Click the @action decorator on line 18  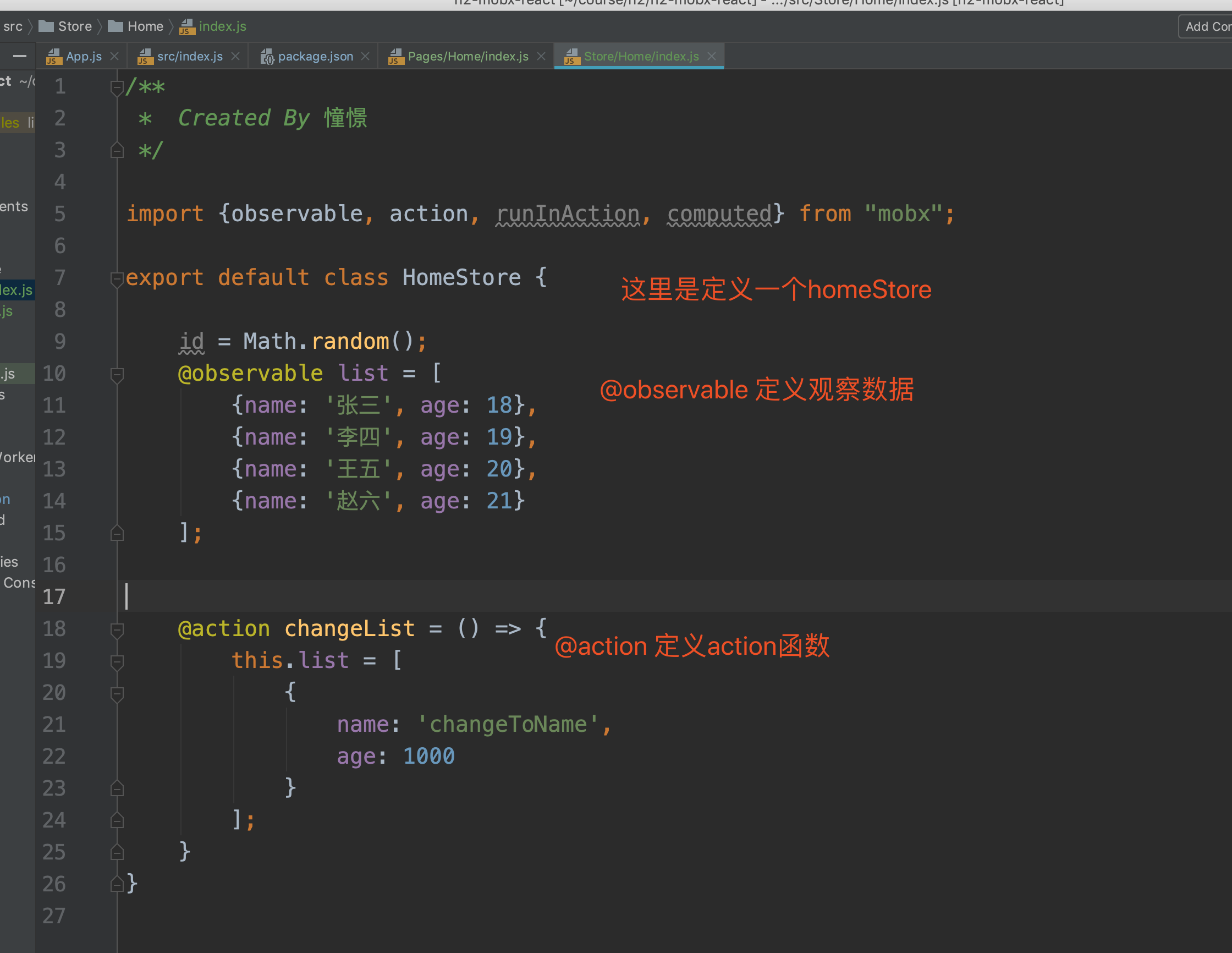click(x=224, y=628)
